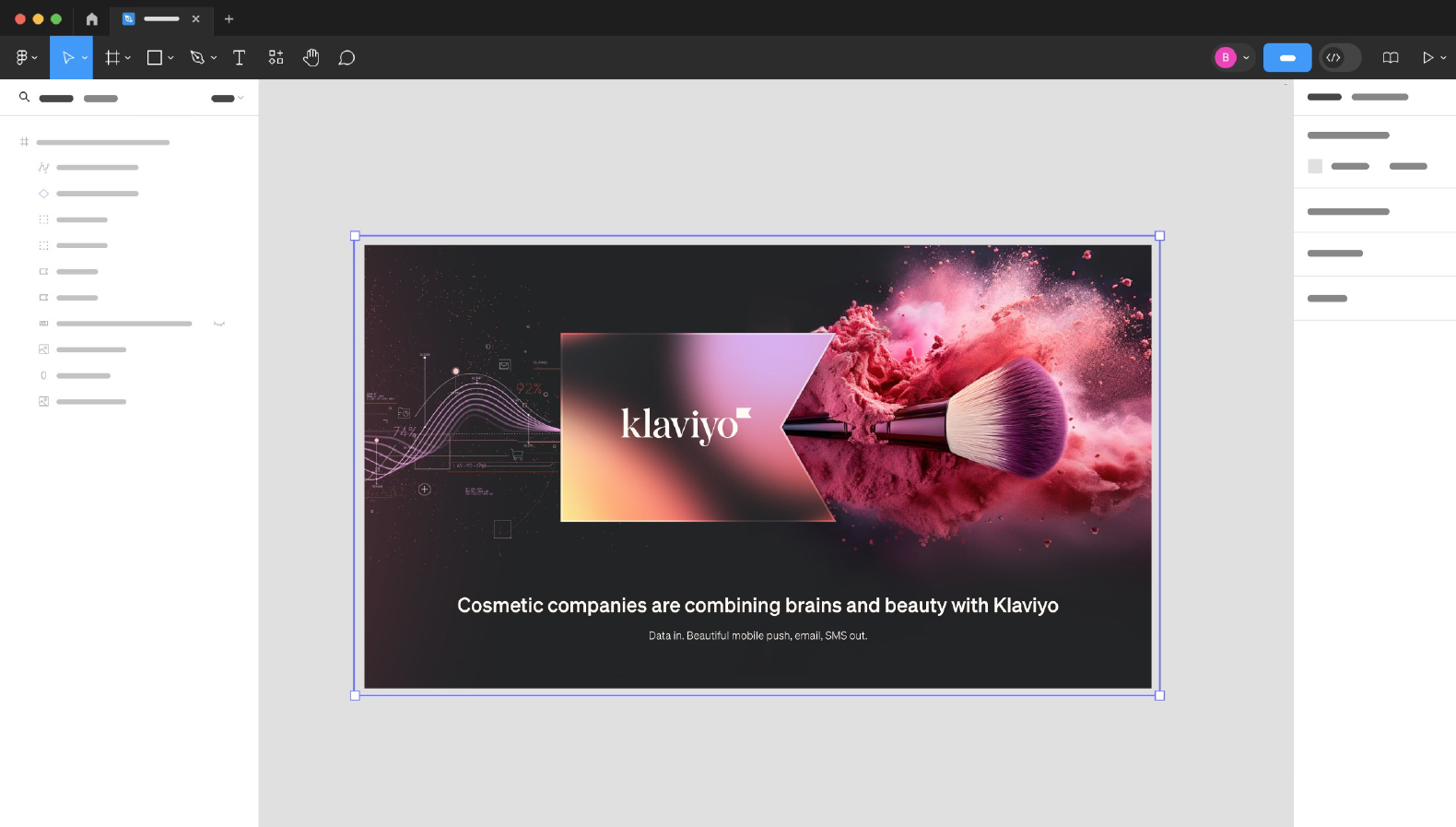Expand Frame tool options chevron
1456x827 pixels.
(x=127, y=58)
